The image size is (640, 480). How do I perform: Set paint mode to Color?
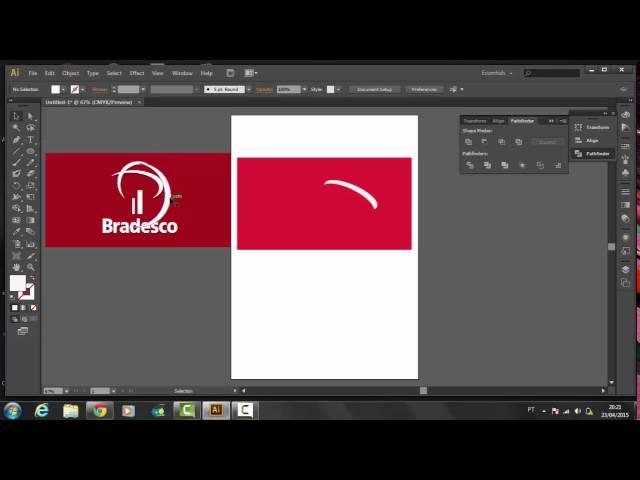coord(15,308)
